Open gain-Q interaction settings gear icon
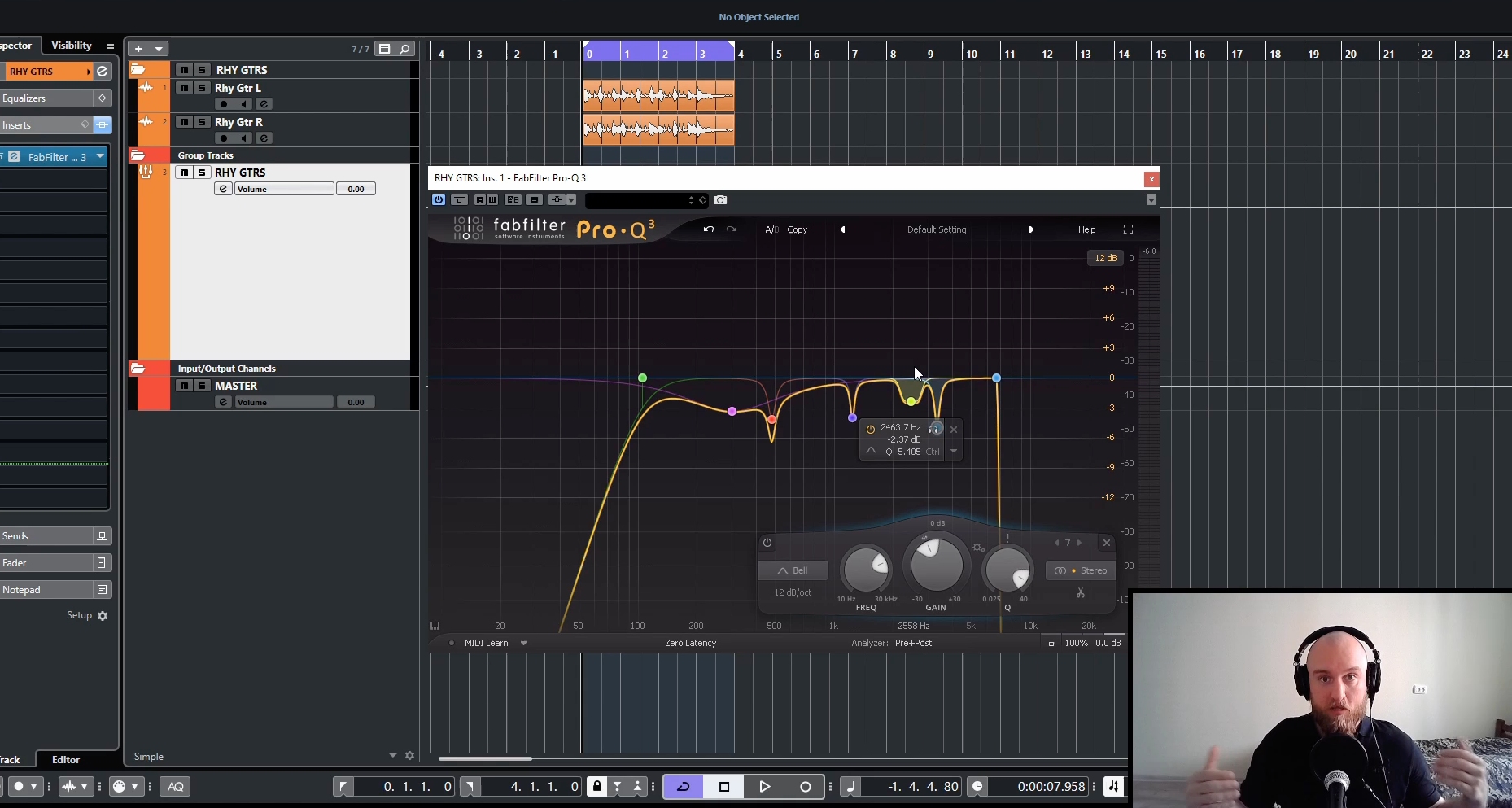 [x=978, y=548]
